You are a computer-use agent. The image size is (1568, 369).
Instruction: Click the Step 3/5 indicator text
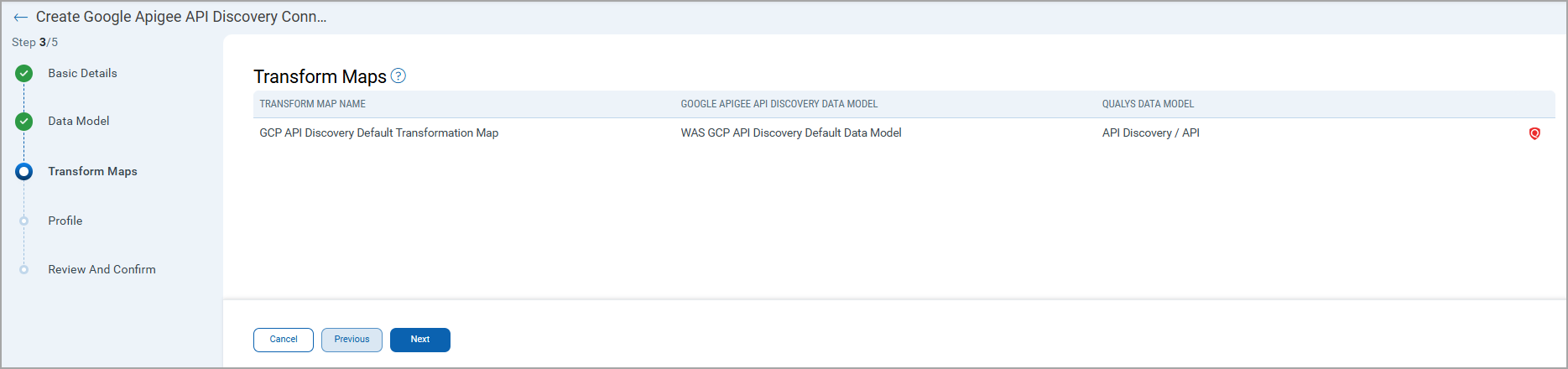34,42
